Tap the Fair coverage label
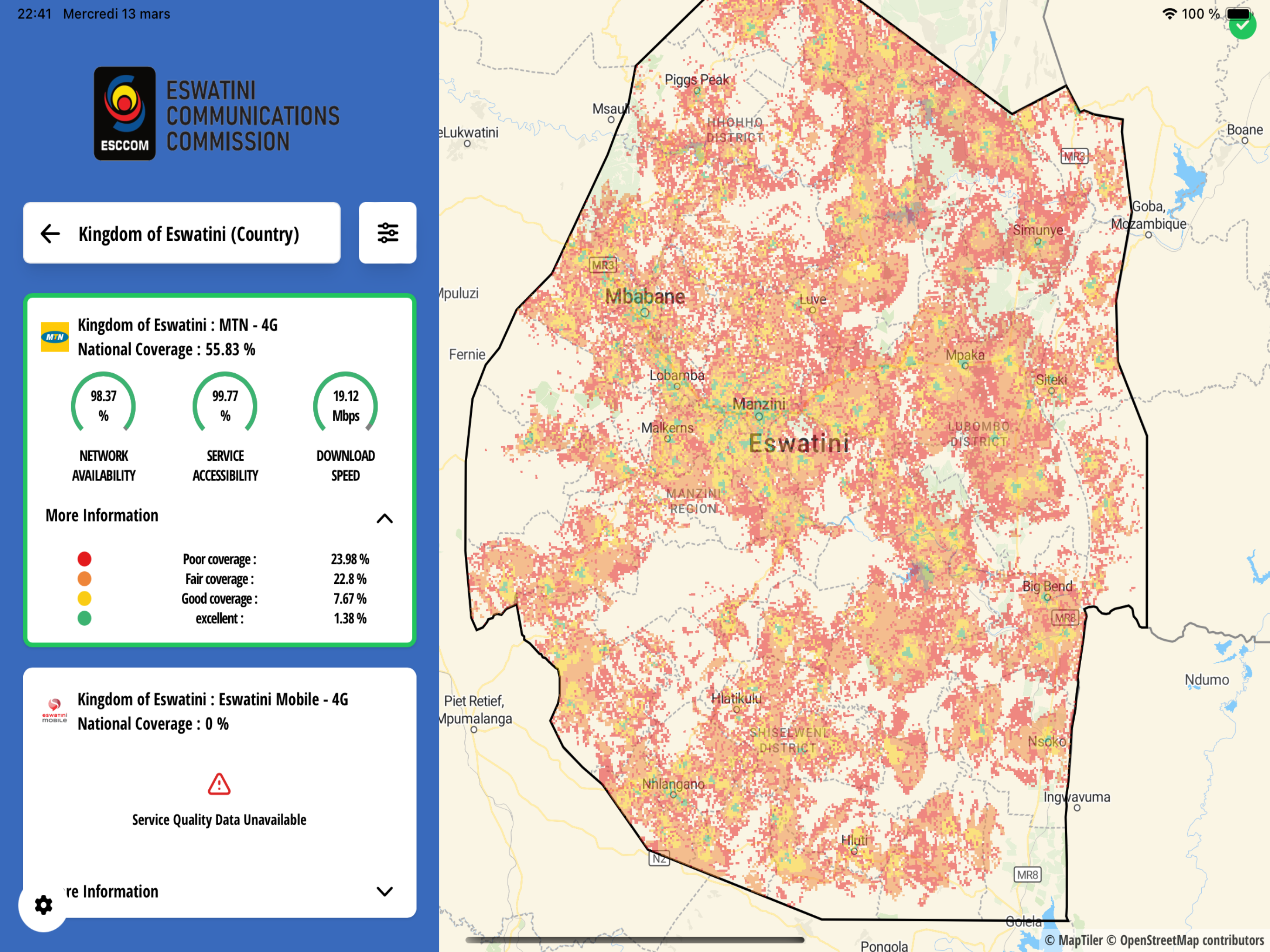 (x=219, y=579)
